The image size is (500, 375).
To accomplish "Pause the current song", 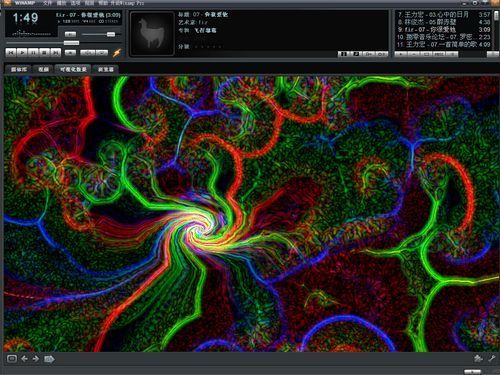I will pos(34,52).
